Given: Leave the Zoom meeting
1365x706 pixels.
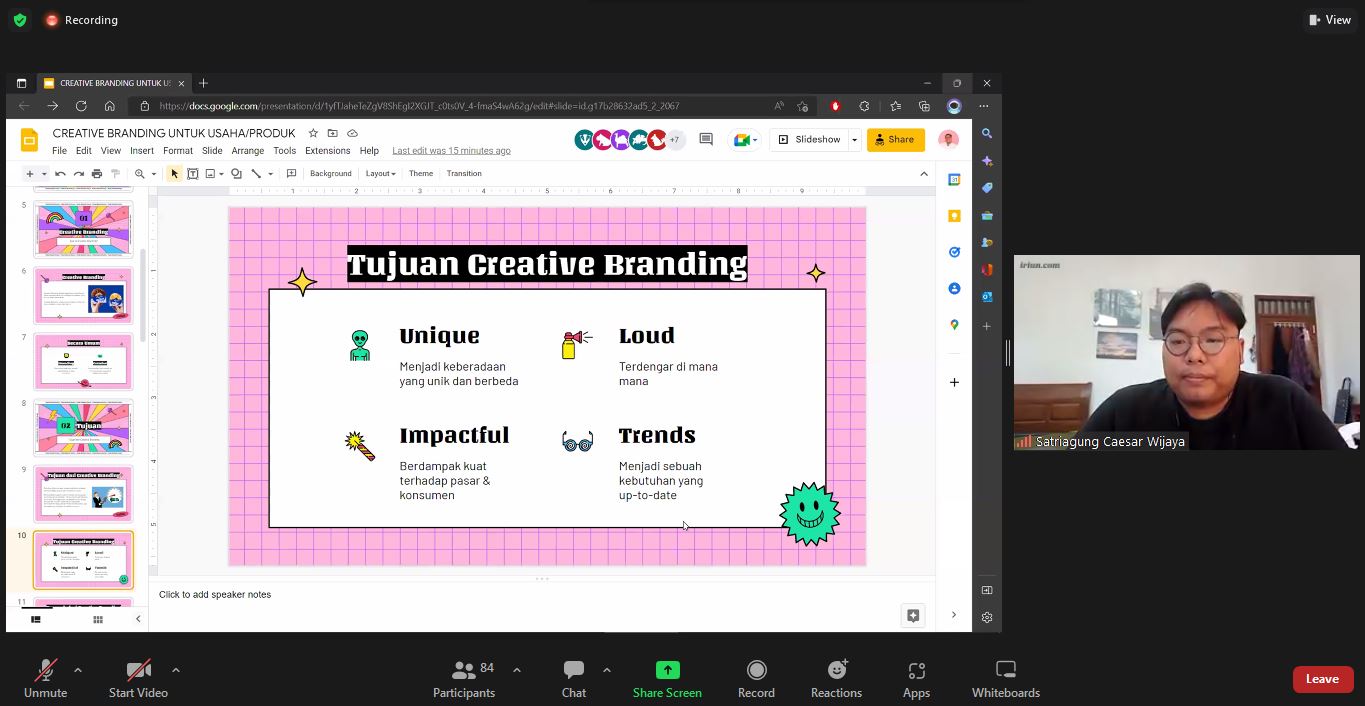Looking at the screenshot, I should [x=1321, y=679].
